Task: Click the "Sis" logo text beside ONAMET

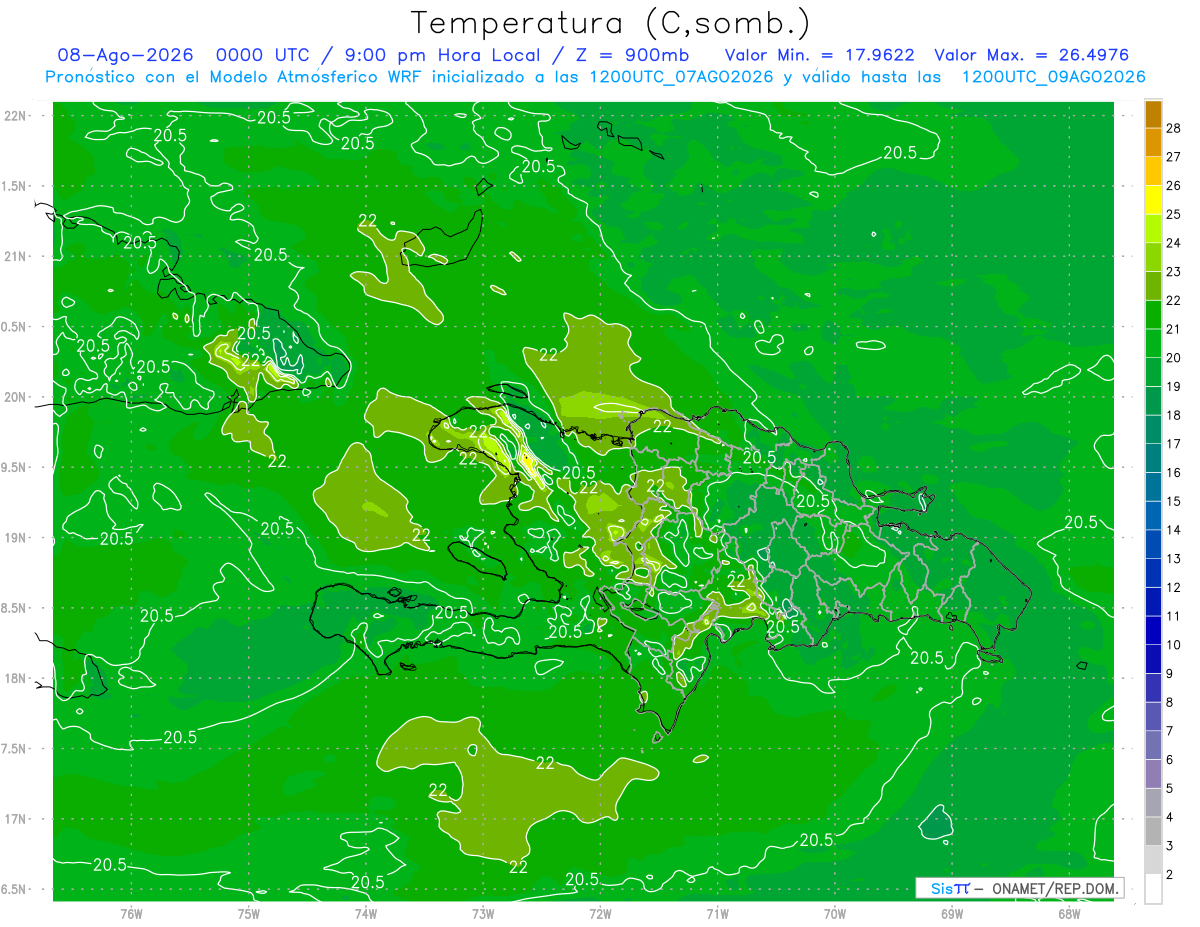Action: pyautogui.click(x=941, y=888)
